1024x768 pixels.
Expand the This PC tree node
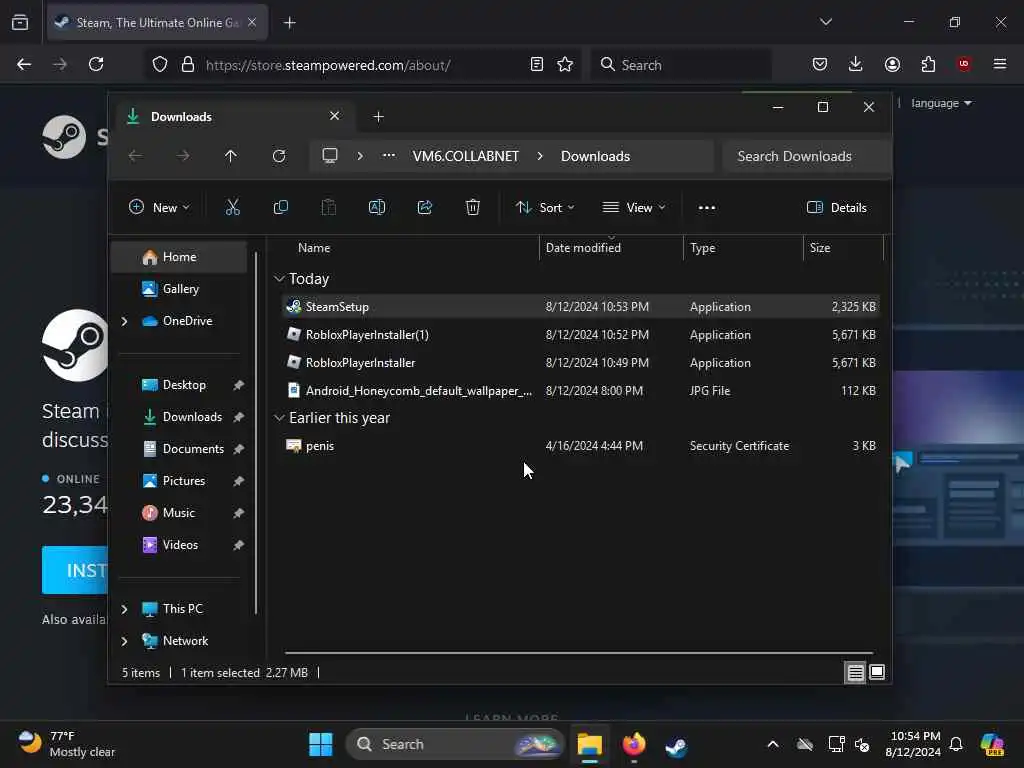pos(124,609)
